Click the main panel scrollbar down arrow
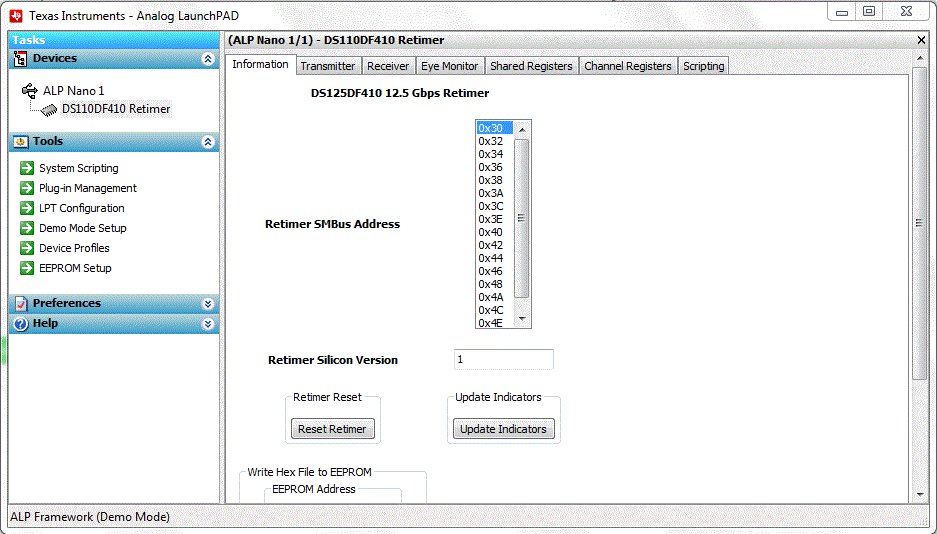The height and width of the screenshot is (534, 937). (x=920, y=495)
